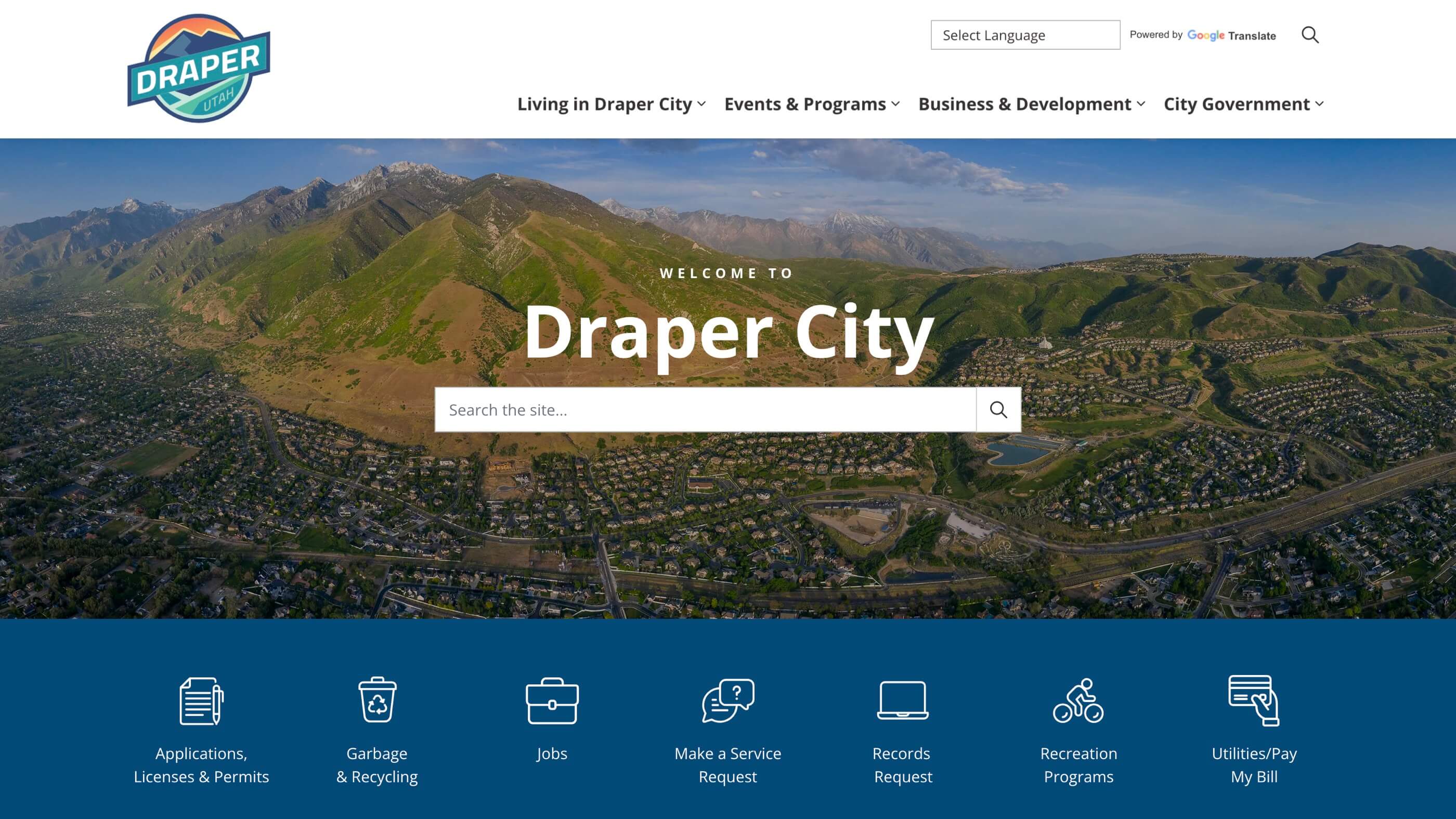Click the Draper Utah logo
The image size is (1456, 819).
199,69
